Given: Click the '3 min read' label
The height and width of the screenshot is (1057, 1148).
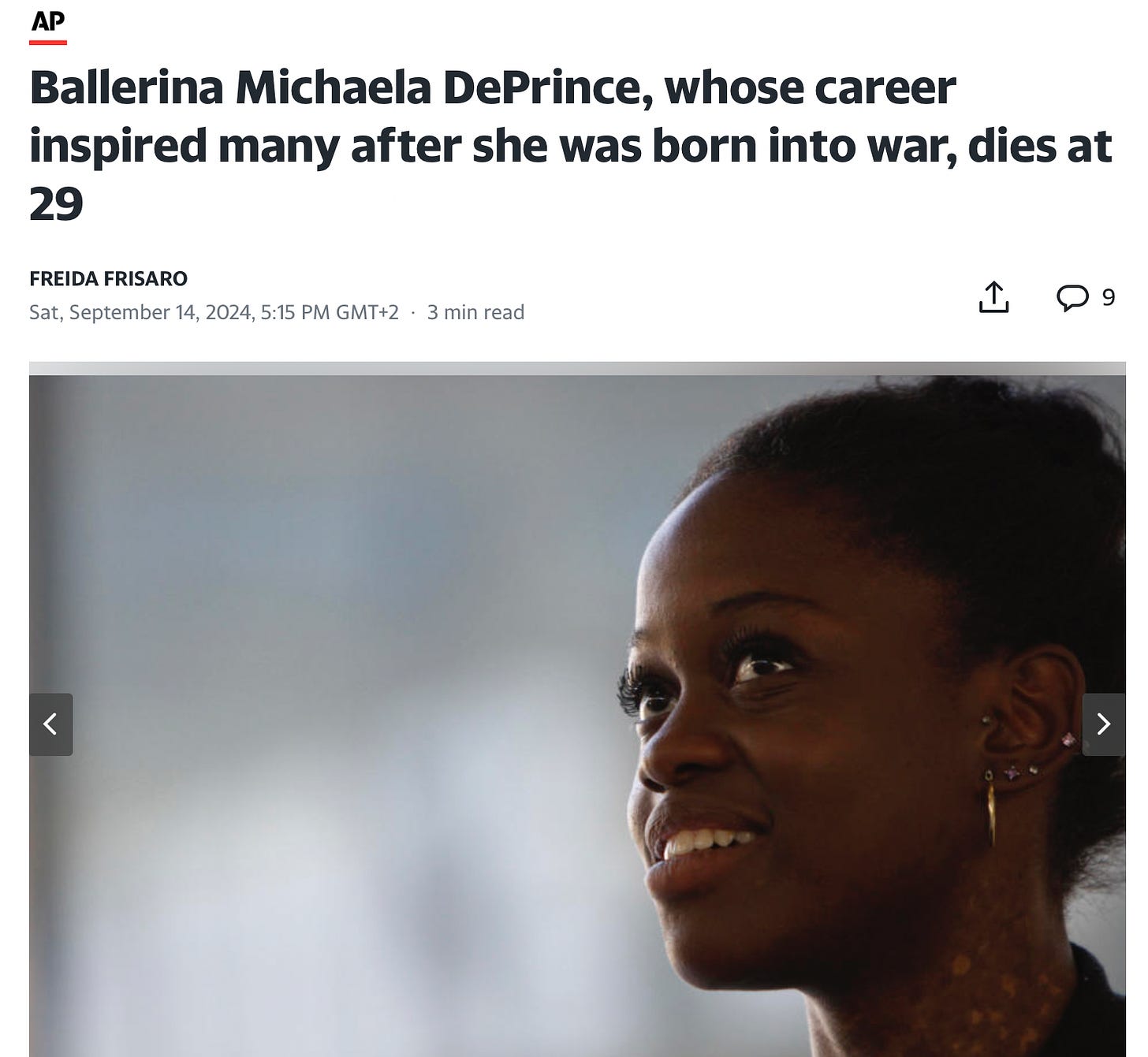Looking at the screenshot, I should point(475,313).
